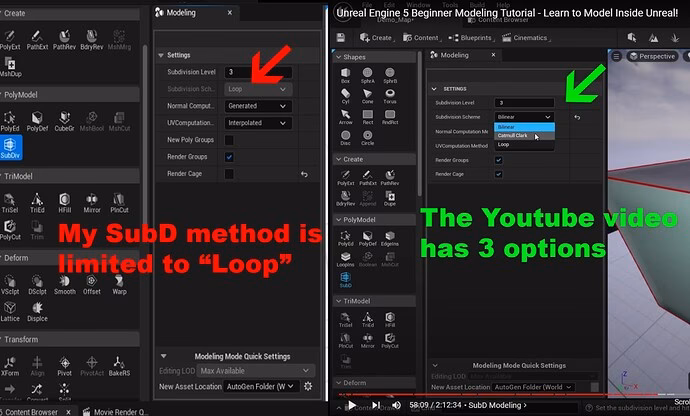Open the UVComputation Interpolated dropdown
690x416 pixels.
[258, 123]
